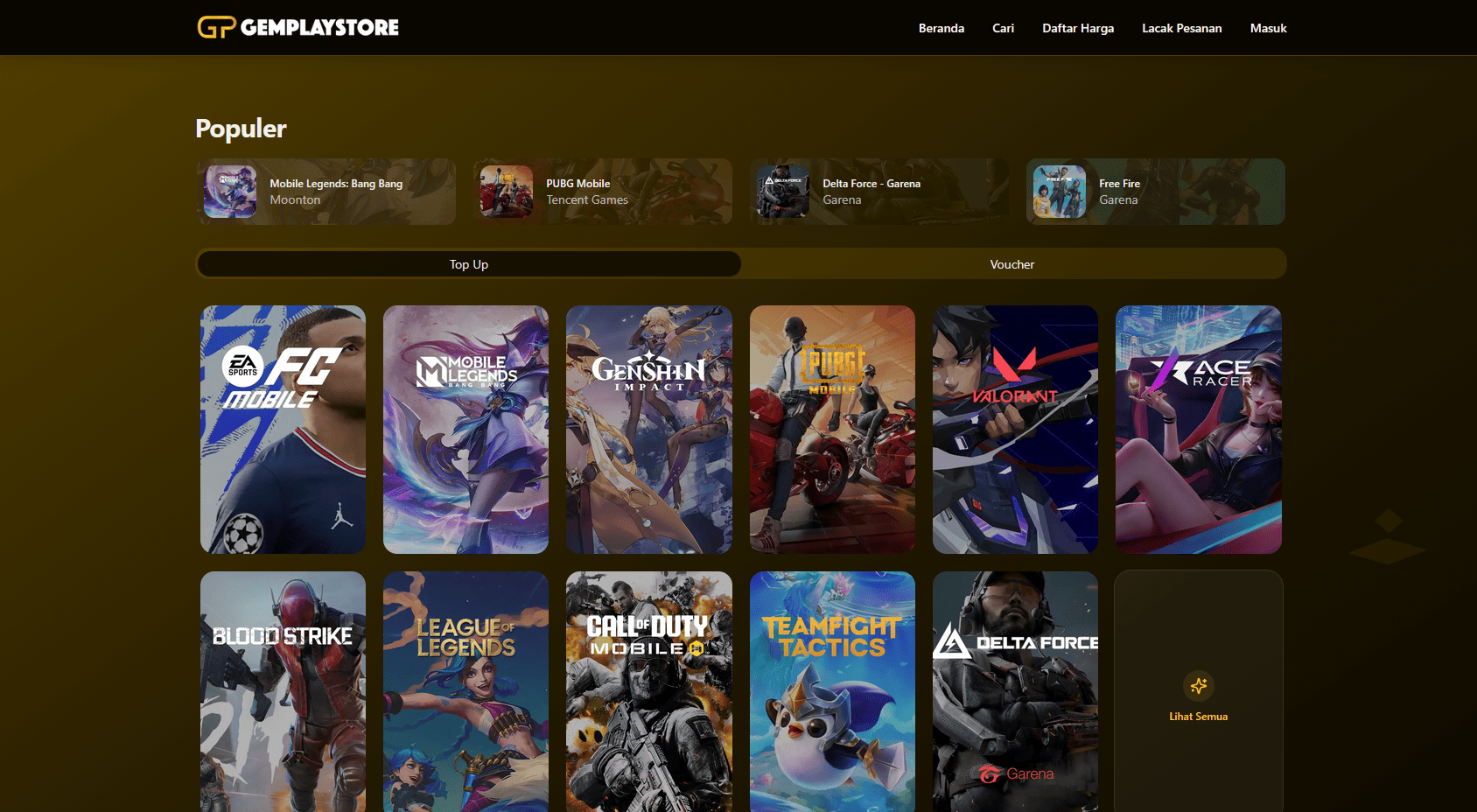
Task: Open the Call of Duty Mobile card
Action: coord(648,691)
